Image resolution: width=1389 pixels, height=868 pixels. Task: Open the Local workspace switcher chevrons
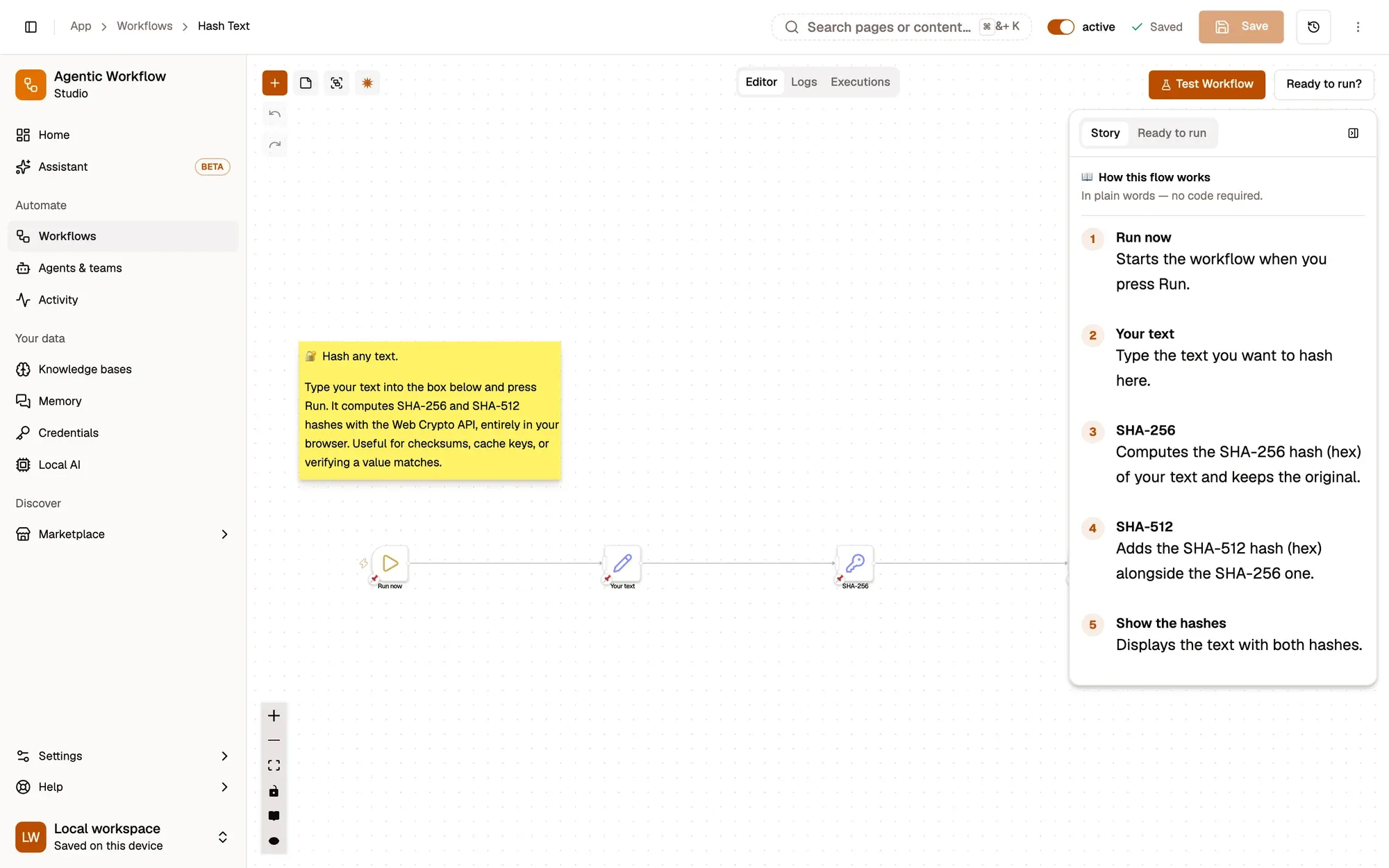[223, 837]
